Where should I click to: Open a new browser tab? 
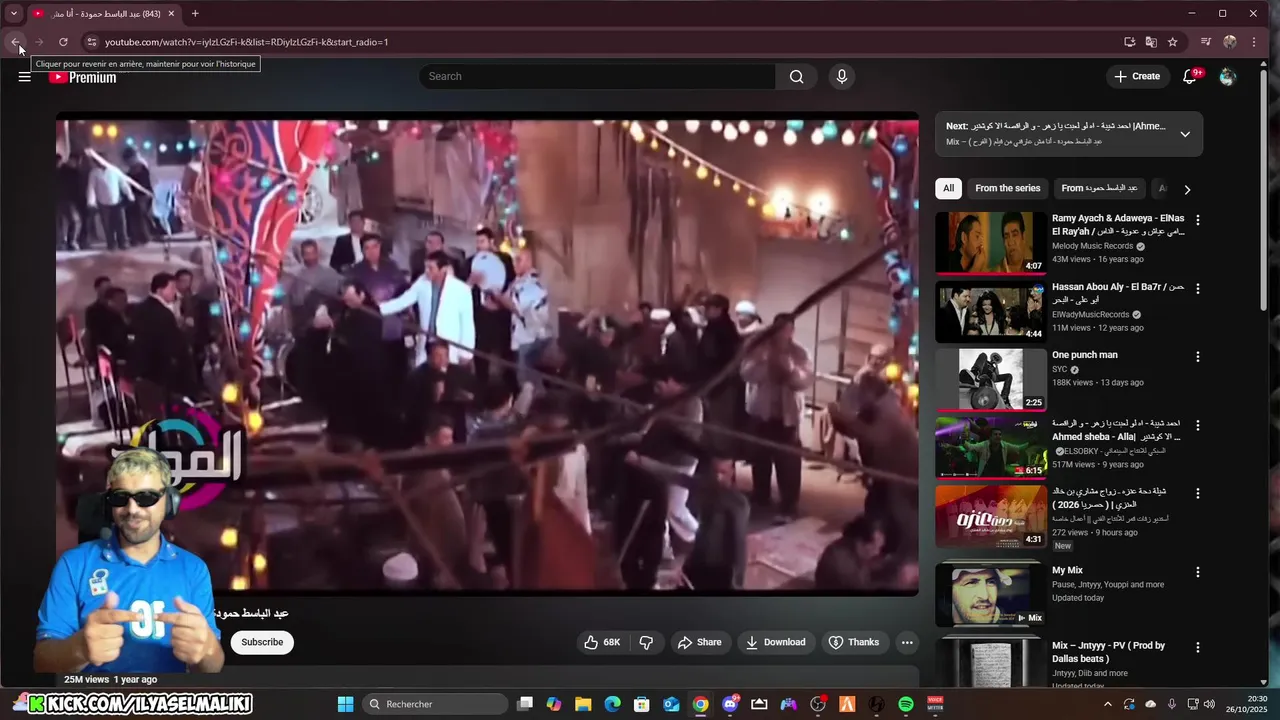(195, 13)
